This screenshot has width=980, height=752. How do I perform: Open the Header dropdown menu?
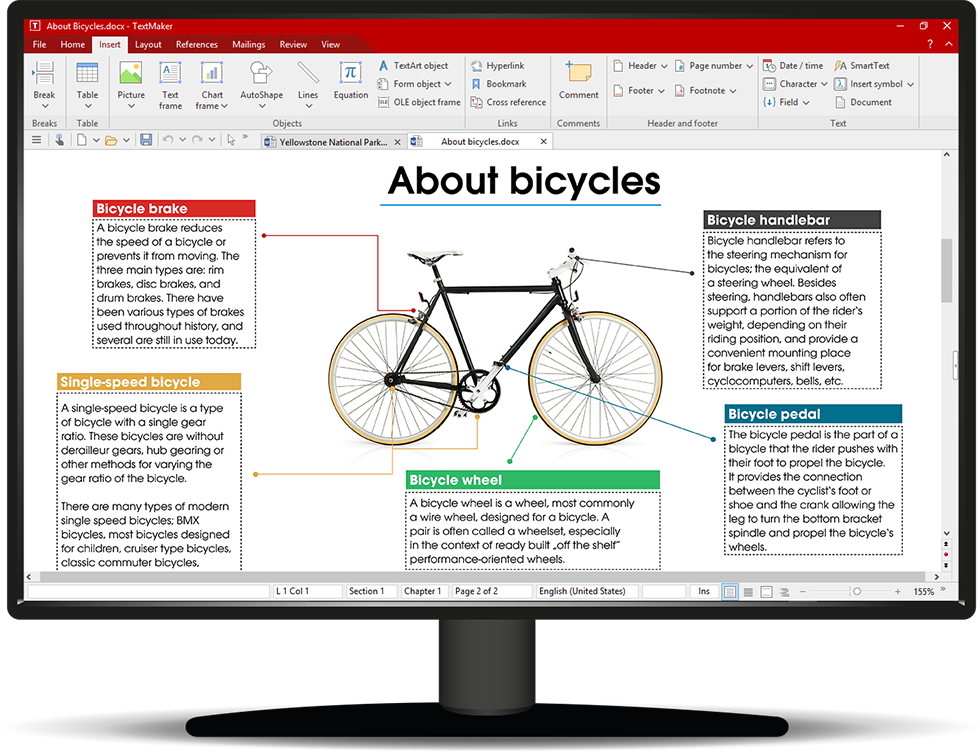641,66
